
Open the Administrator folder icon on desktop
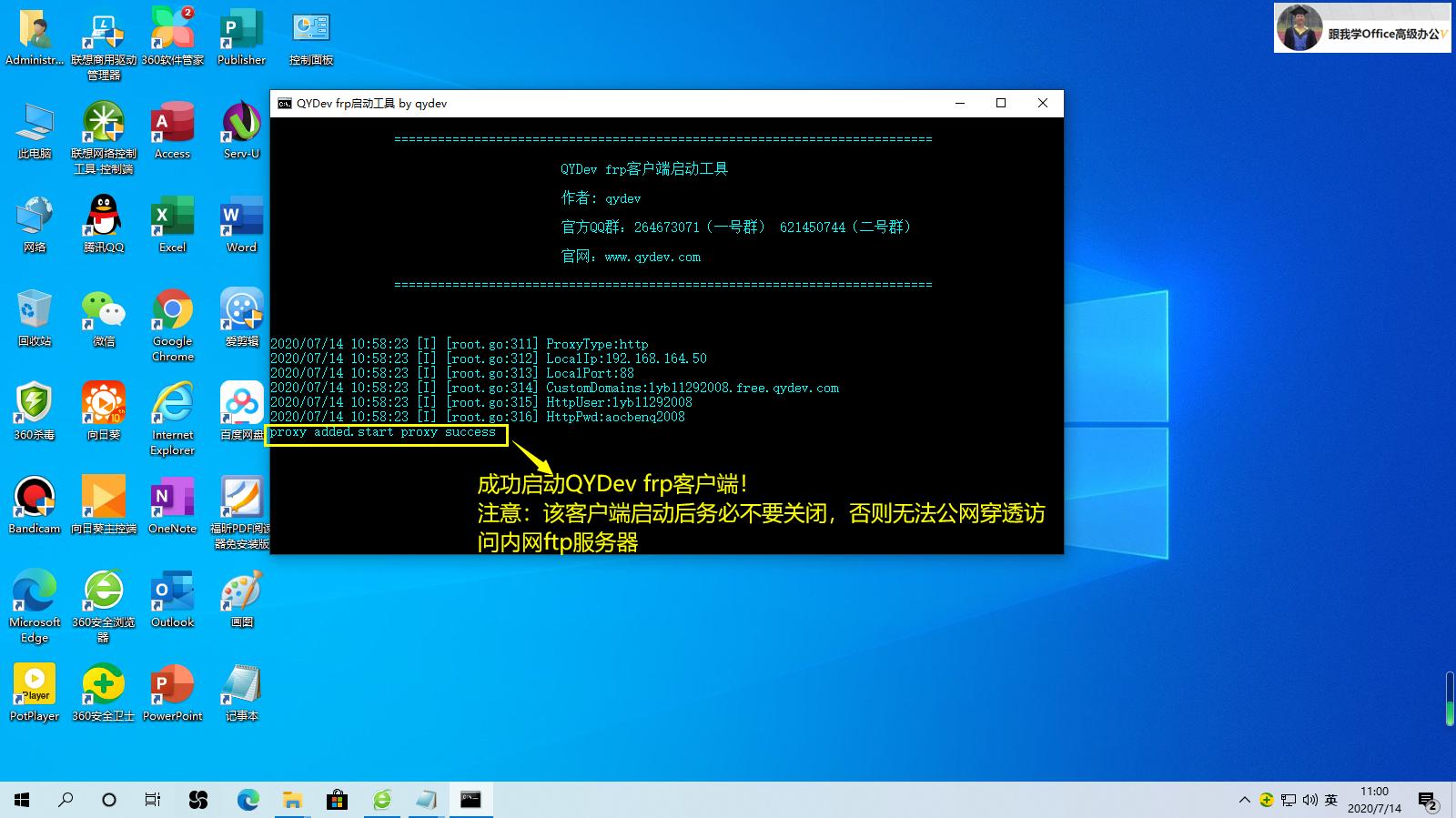click(x=35, y=36)
